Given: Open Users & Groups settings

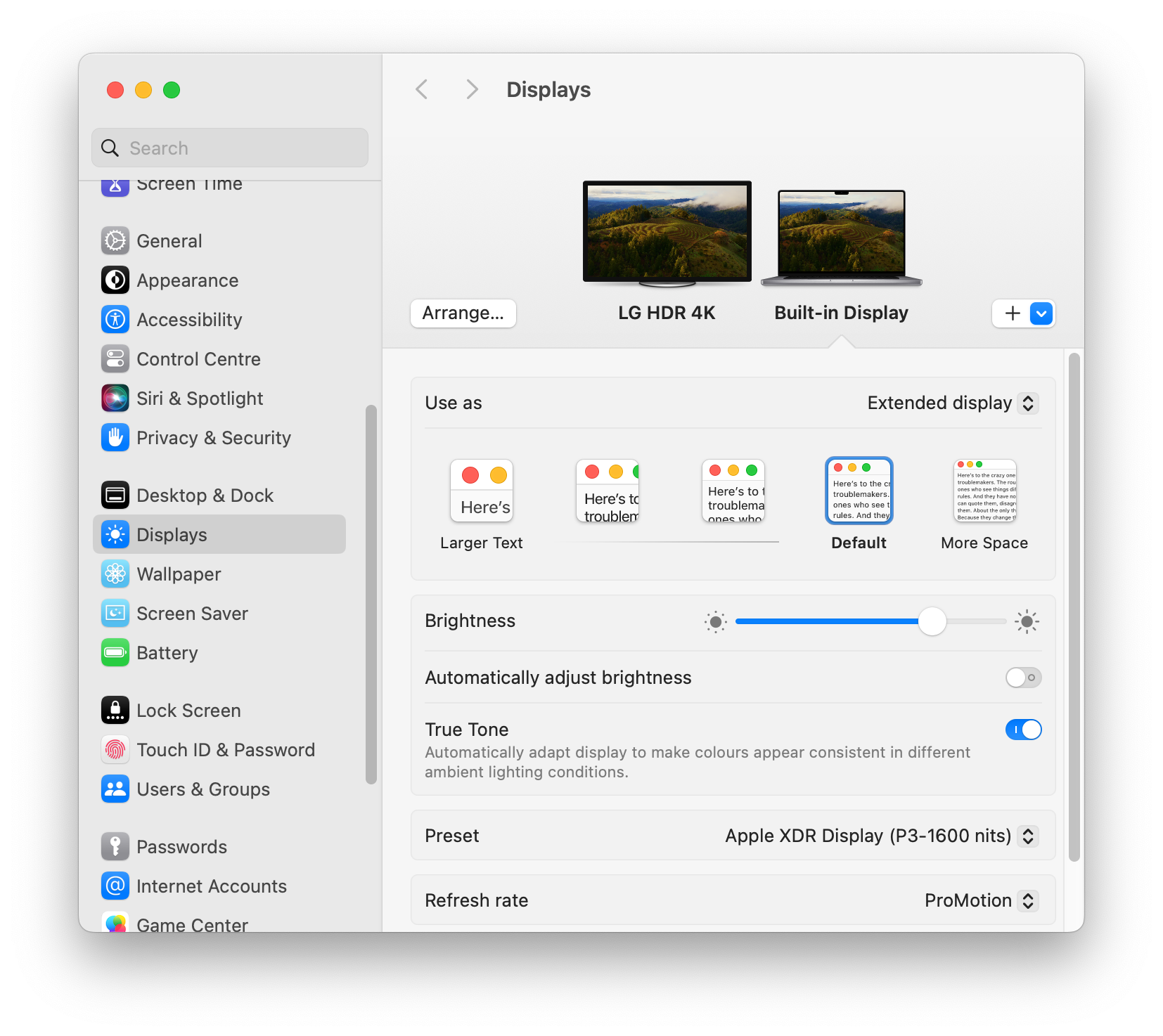Looking at the screenshot, I should [x=219, y=789].
